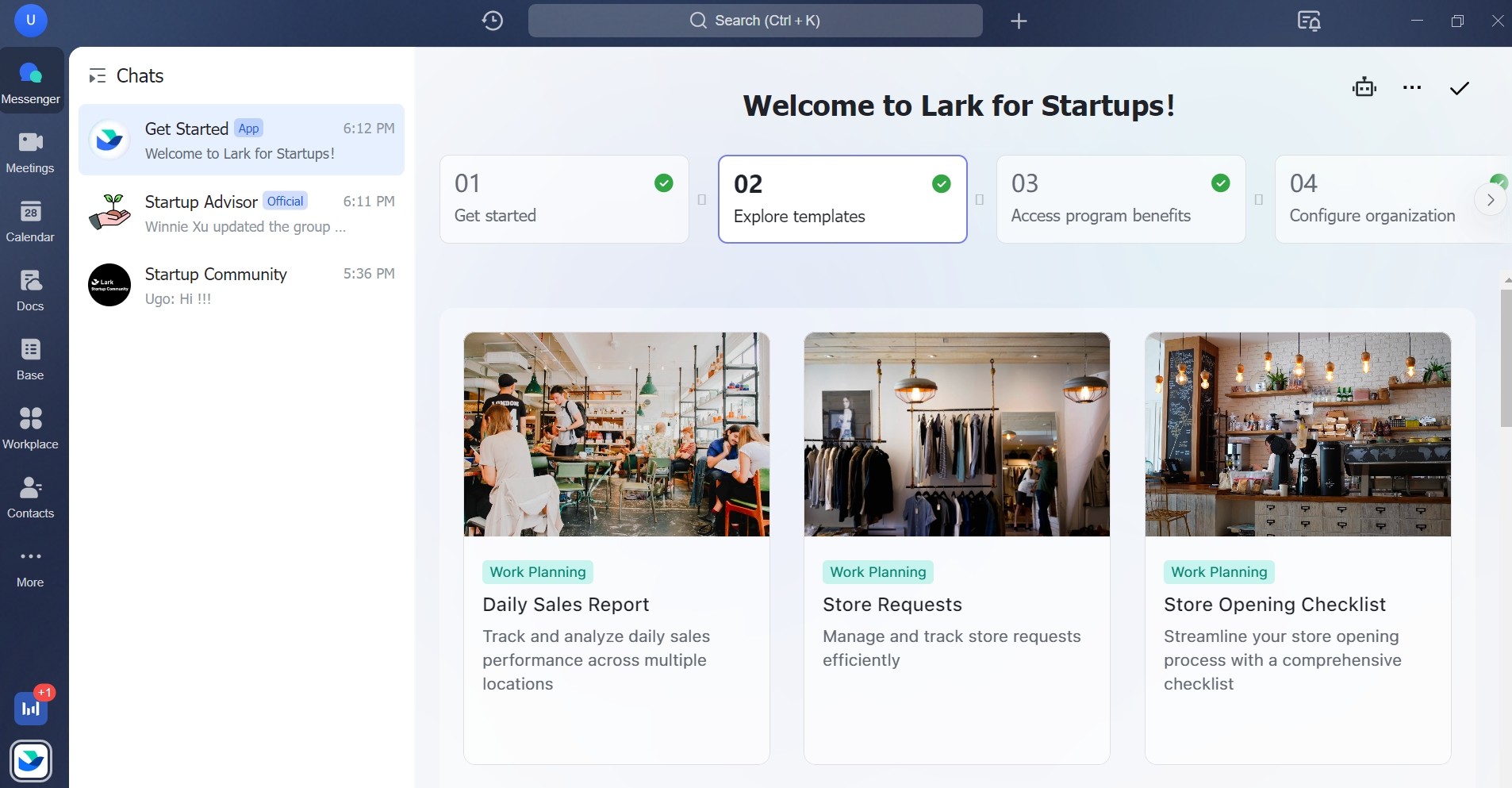Open Base from the sidebar
This screenshot has width=1512, height=788.
click(31, 359)
